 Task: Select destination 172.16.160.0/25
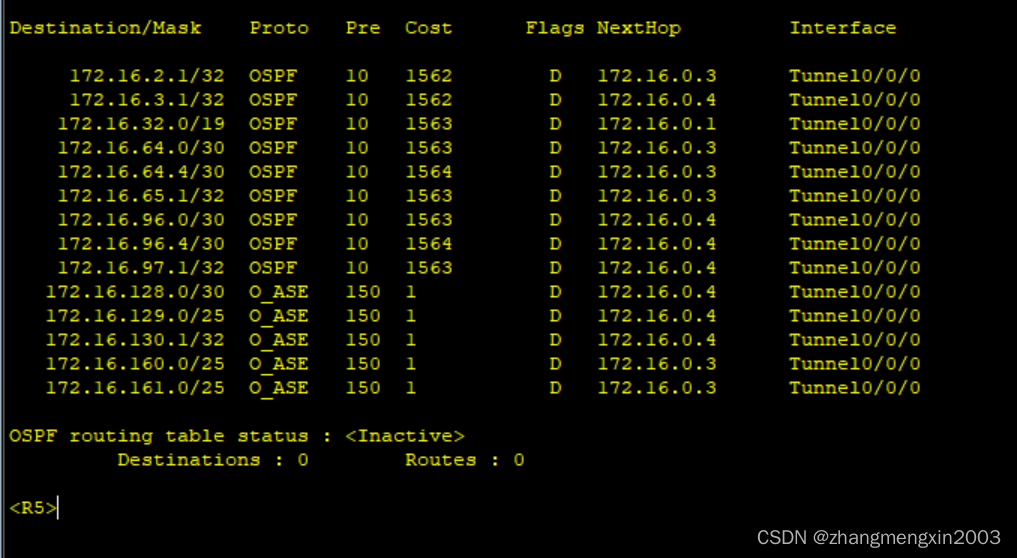(x=135, y=364)
